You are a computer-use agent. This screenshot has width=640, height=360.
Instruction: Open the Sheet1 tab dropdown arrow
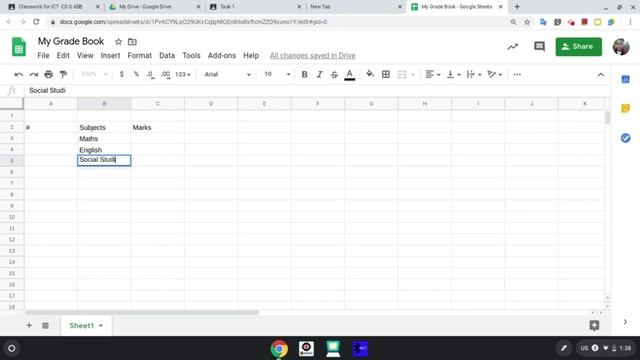101,326
